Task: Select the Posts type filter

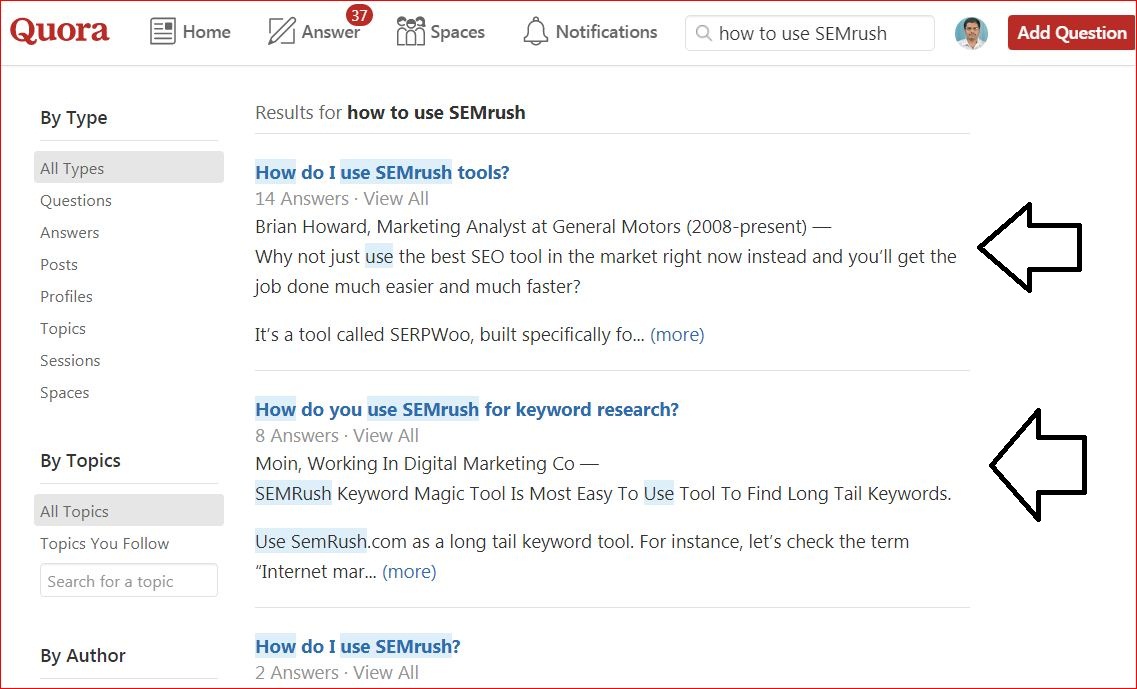Action: tap(59, 265)
